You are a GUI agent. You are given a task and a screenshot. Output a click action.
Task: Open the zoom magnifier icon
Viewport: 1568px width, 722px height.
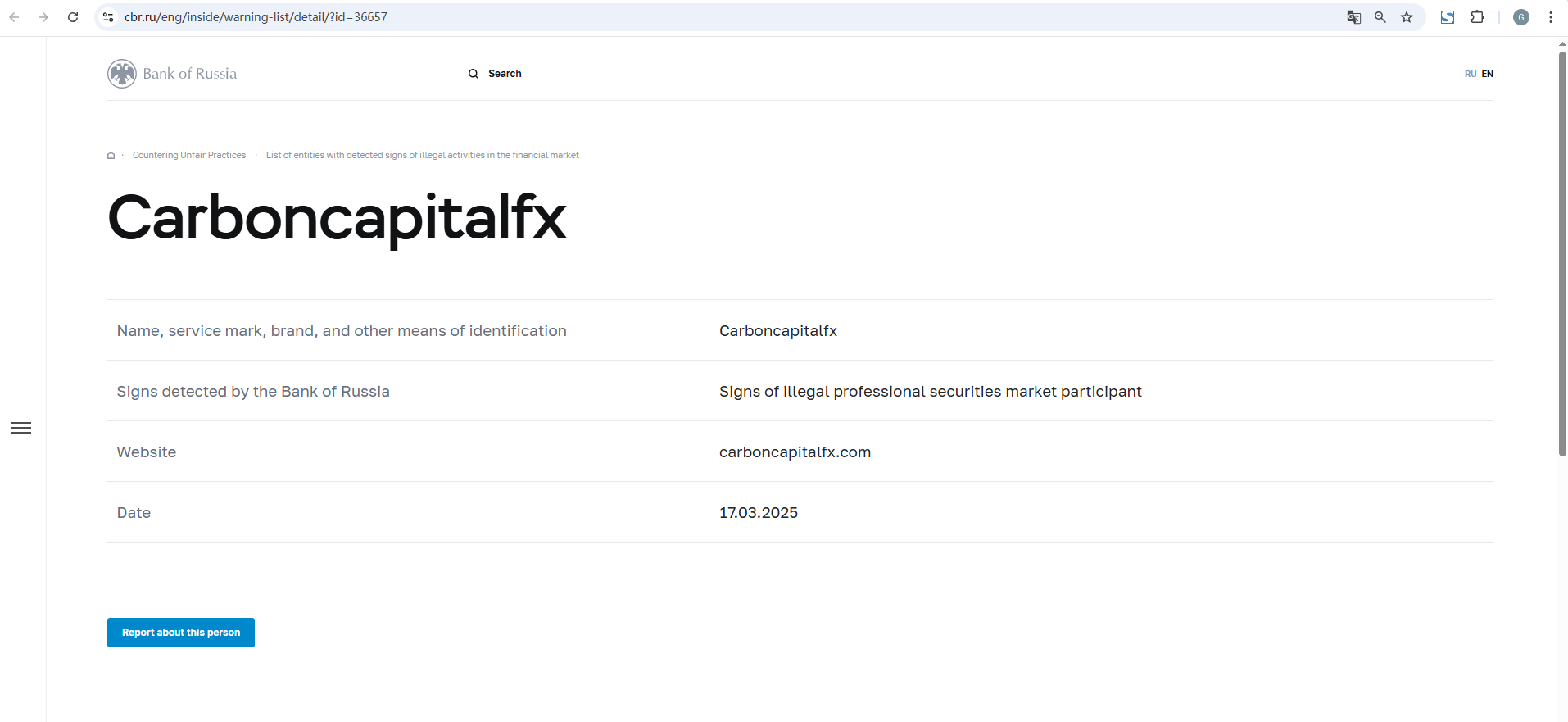1380,17
